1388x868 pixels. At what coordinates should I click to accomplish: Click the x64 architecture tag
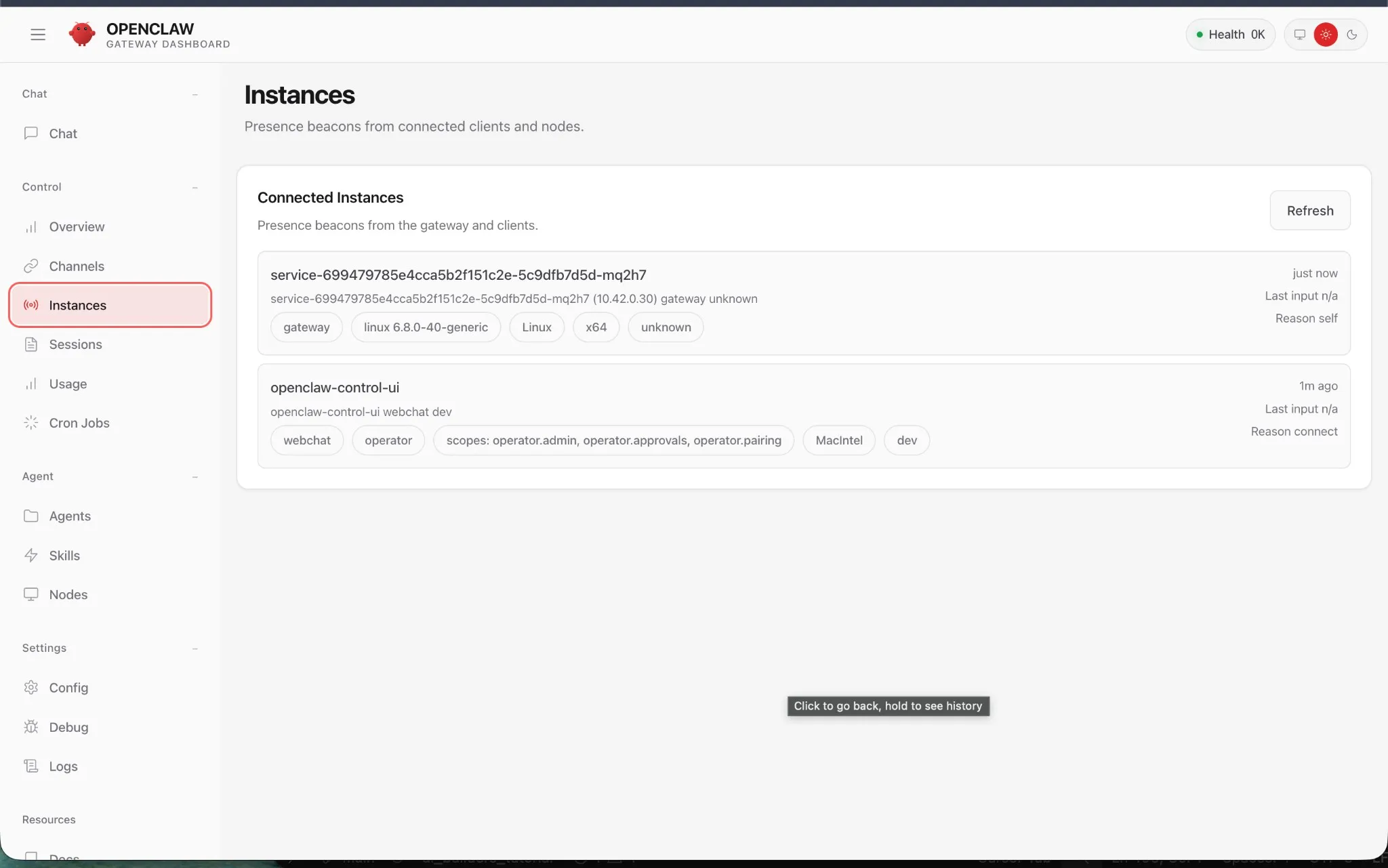(x=596, y=327)
